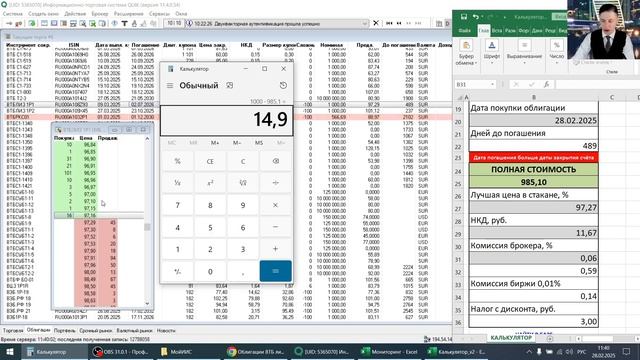640x360 pixels.
Task: Show hidden tray icons chevron
Action: click(529, 351)
